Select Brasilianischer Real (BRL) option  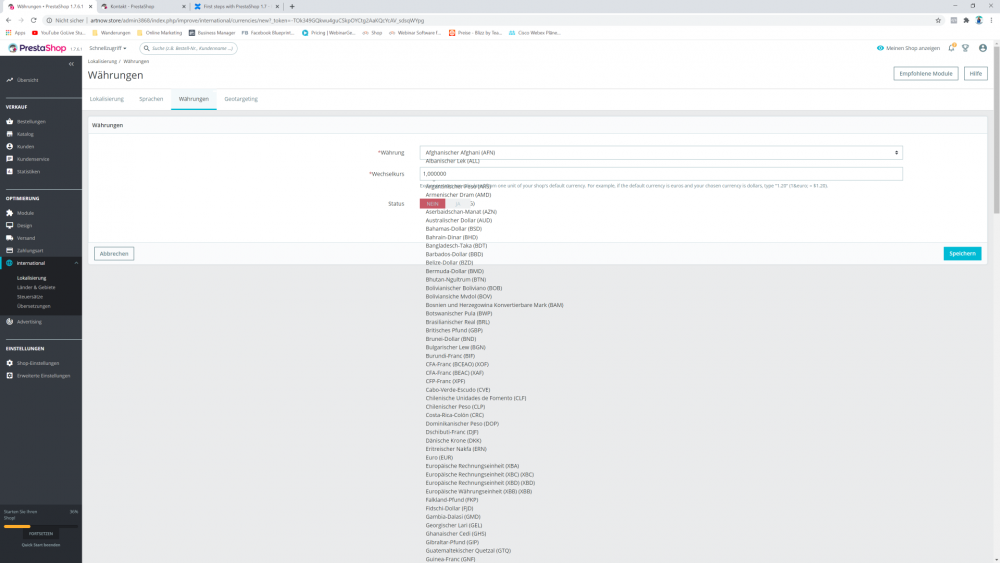[458, 322]
